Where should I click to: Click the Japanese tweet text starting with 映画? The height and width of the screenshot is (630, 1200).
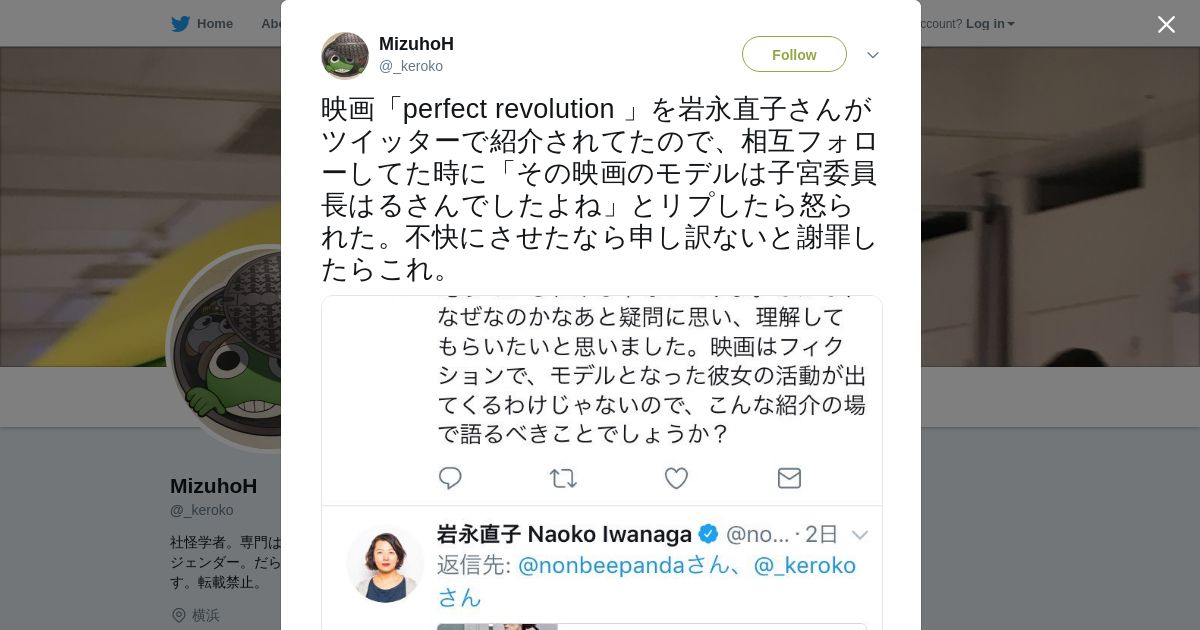[600, 188]
